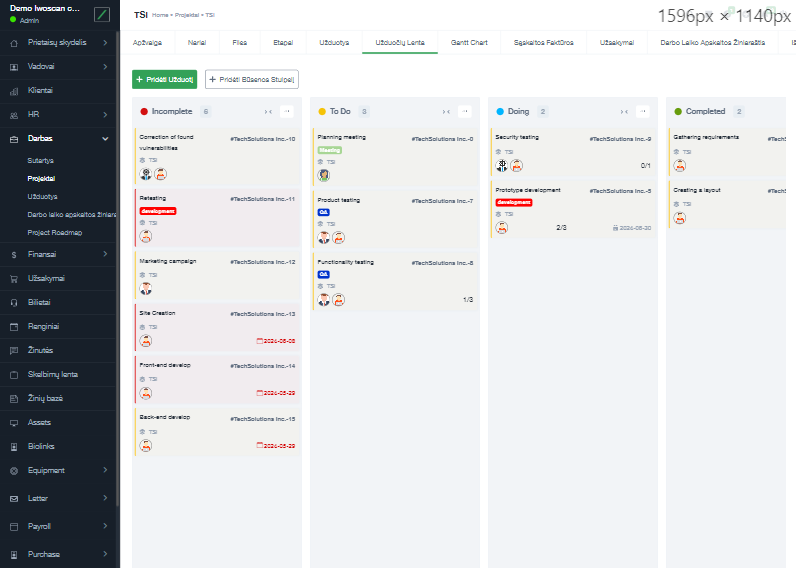Click assignee avatar on the Marketing campaign card
796x568 pixels.
click(146, 289)
